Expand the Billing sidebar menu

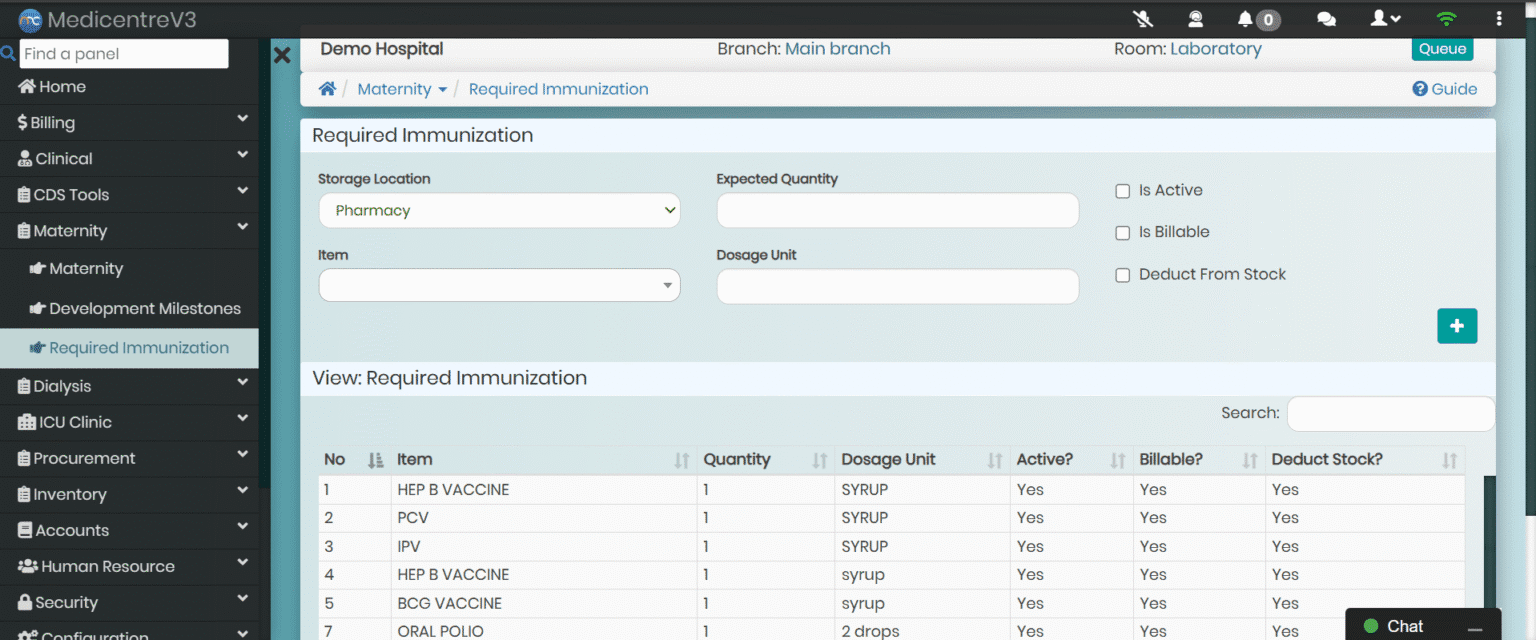(x=129, y=123)
